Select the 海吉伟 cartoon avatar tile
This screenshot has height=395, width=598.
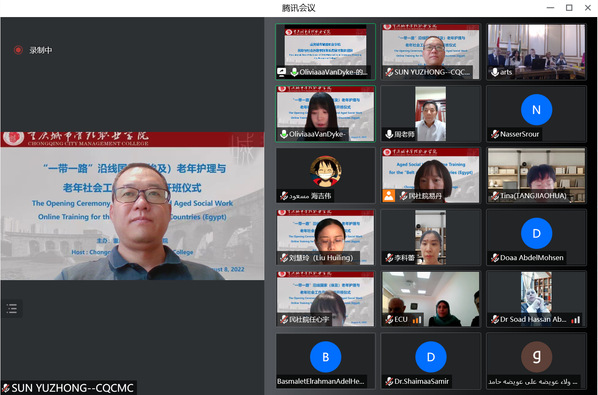click(x=325, y=175)
